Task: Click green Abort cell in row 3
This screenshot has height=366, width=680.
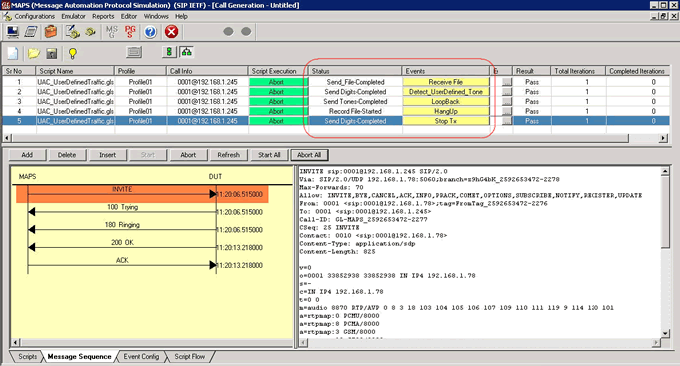Action: (278, 101)
